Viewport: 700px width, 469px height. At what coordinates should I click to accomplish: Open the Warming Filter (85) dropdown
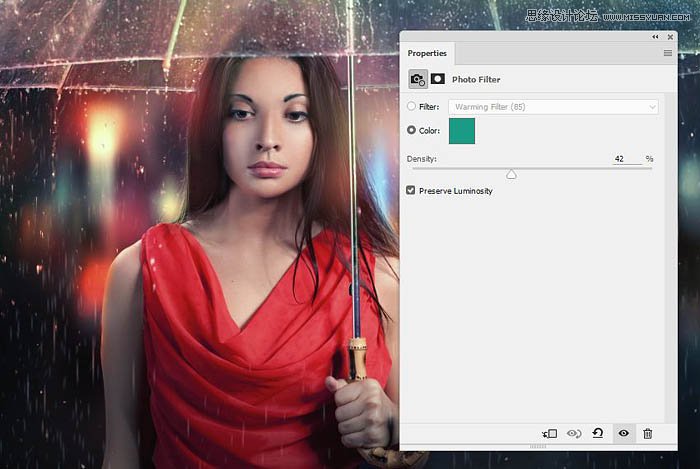click(552, 106)
